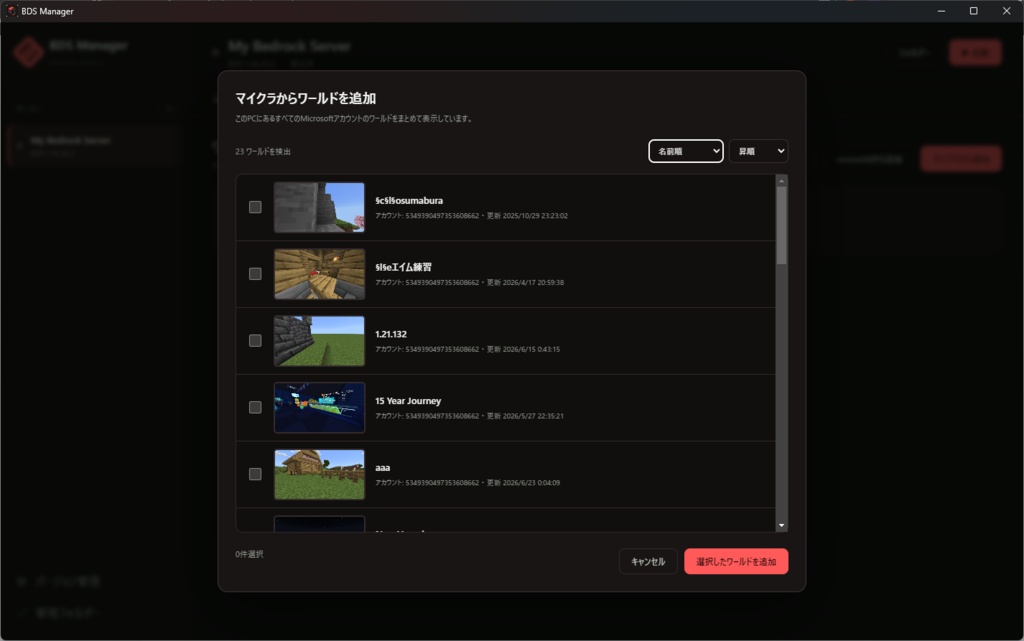Click the 15 Year Journey thumbnail
Viewport: 1024px width, 641px height.
(319, 407)
